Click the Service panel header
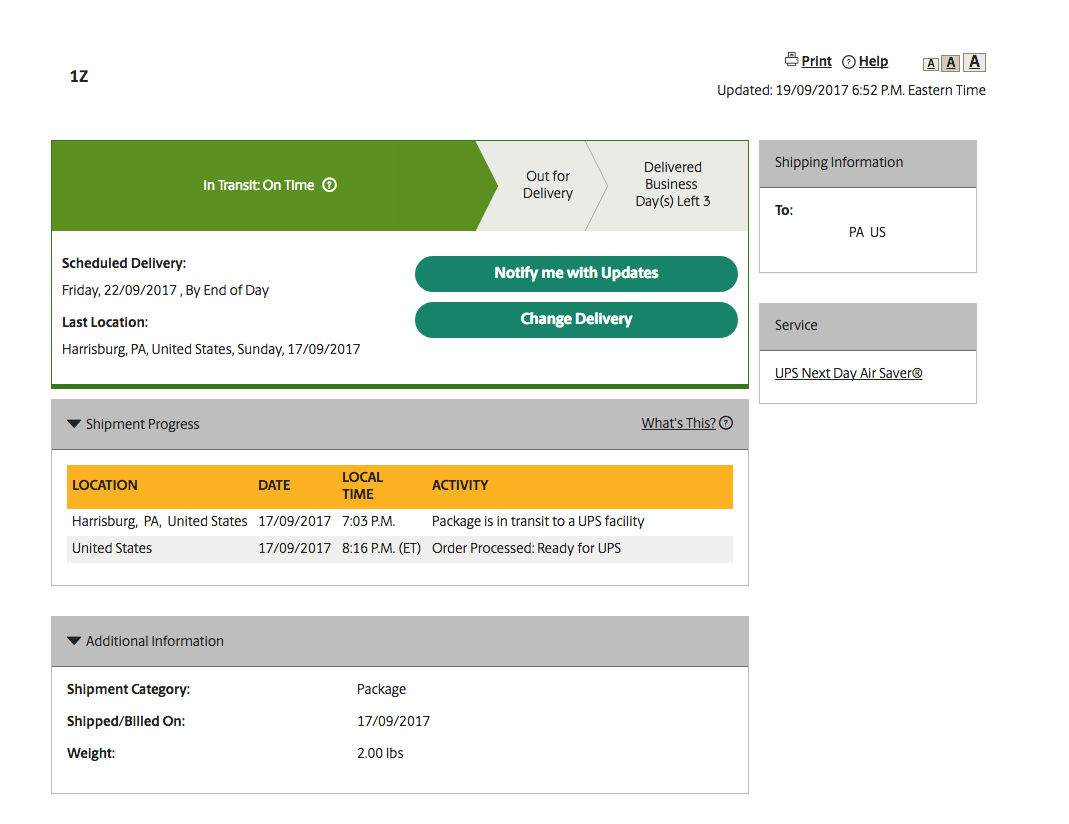This screenshot has height=824, width=1069. click(868, 326)
